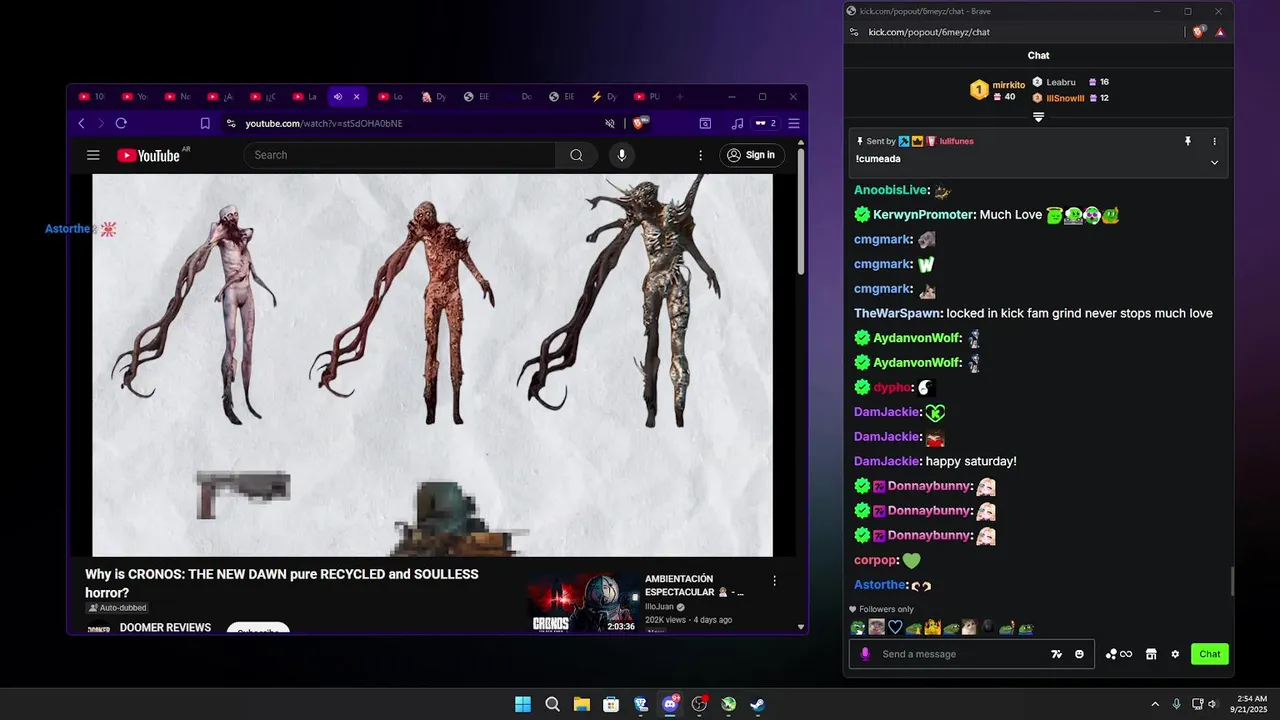Toggle the muted-site indicator in address bar
This screenshot has height=720, width=1280.
pyautogui.click(x=610, y=123)
